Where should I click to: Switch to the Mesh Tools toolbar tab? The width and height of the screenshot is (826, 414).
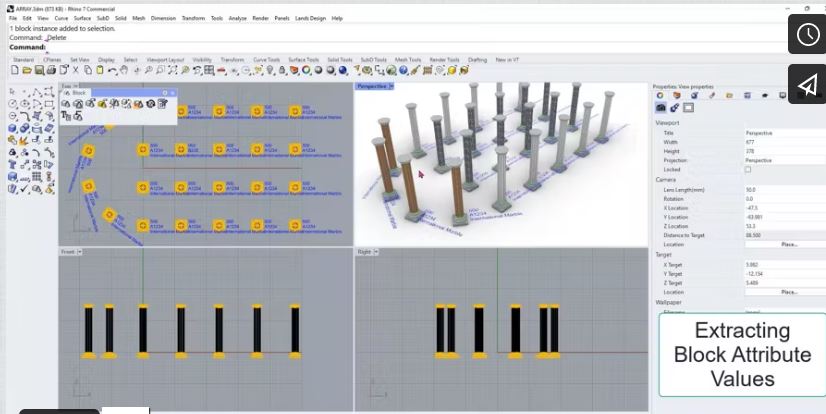pyautogui.click(x=406, y=59)
